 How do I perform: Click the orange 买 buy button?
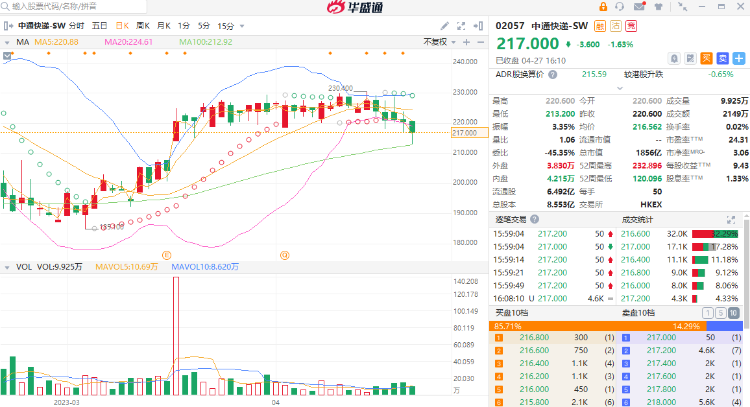pos(706,58)
